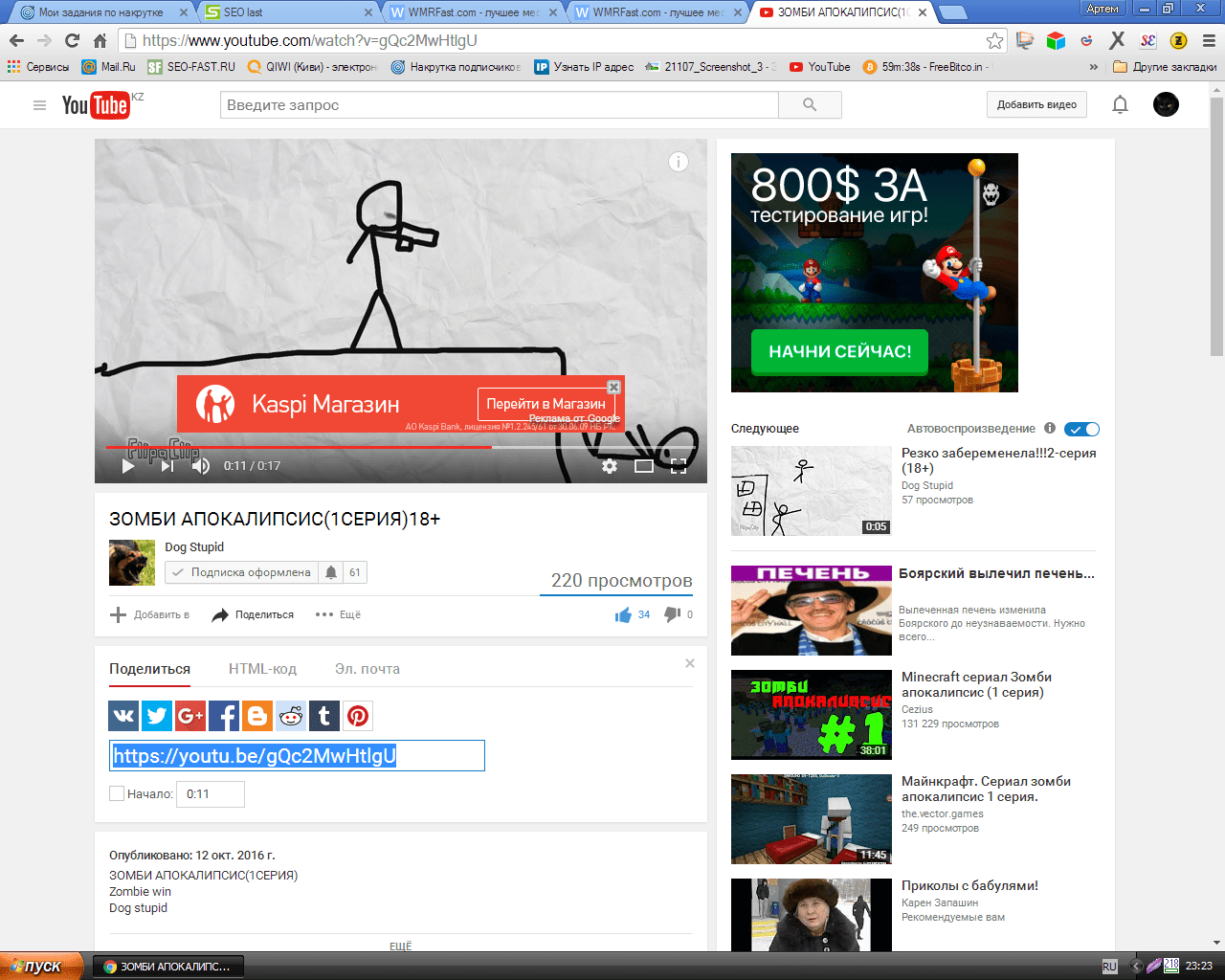The height and width of the screenshot is (980, 1225).
Task: Toggle the Автовоспроизведение switch
Action: click(x=1082, y=429)
